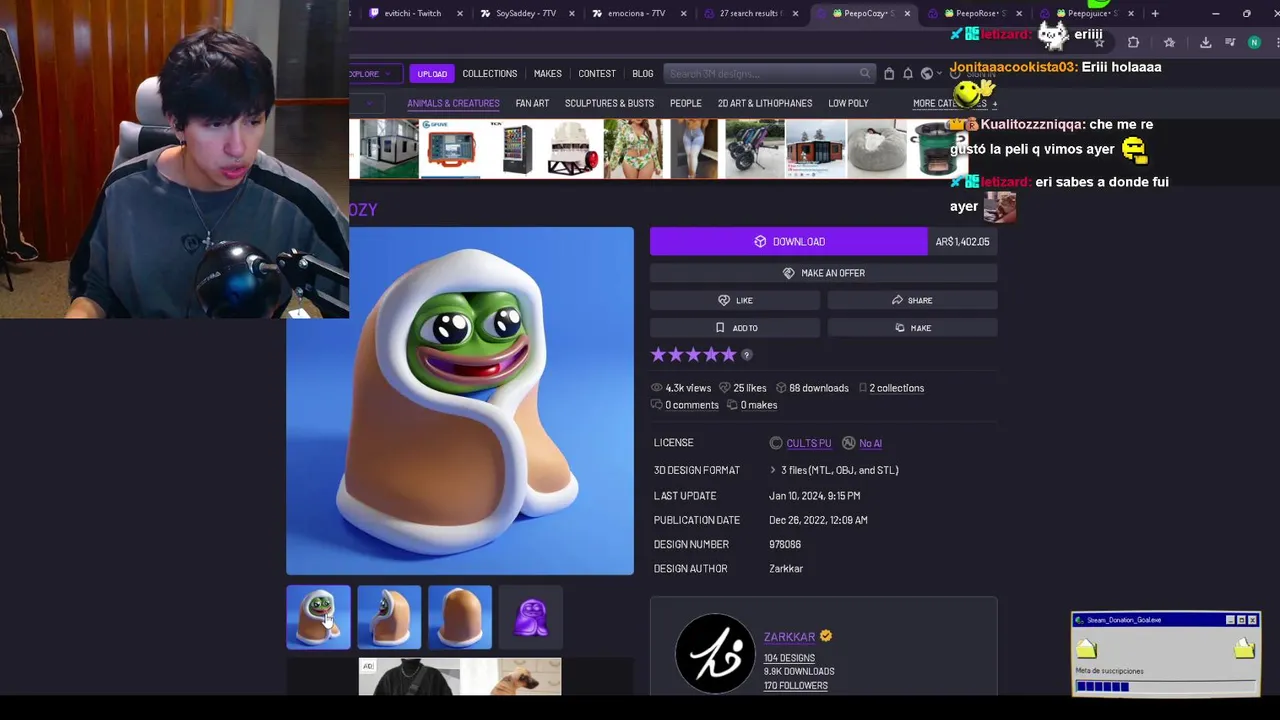Click Make an Offer button
1280x720 pixels.
(x=823, y=273)
